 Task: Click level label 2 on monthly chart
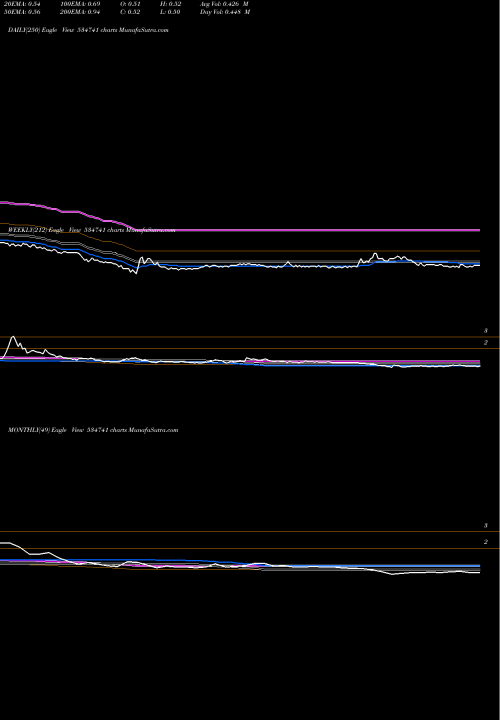485,542
